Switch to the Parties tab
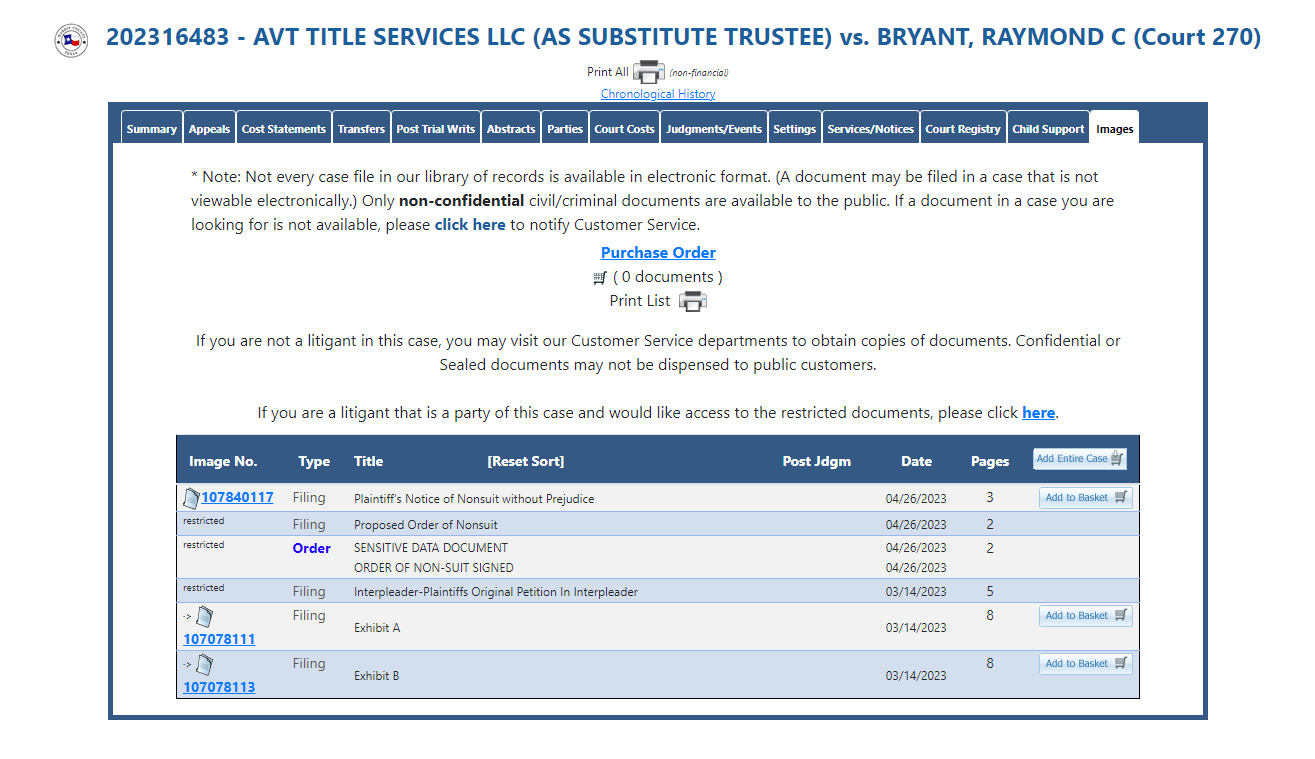The width and height of the screenshot is (1315, 759). (x=565, y=128)
